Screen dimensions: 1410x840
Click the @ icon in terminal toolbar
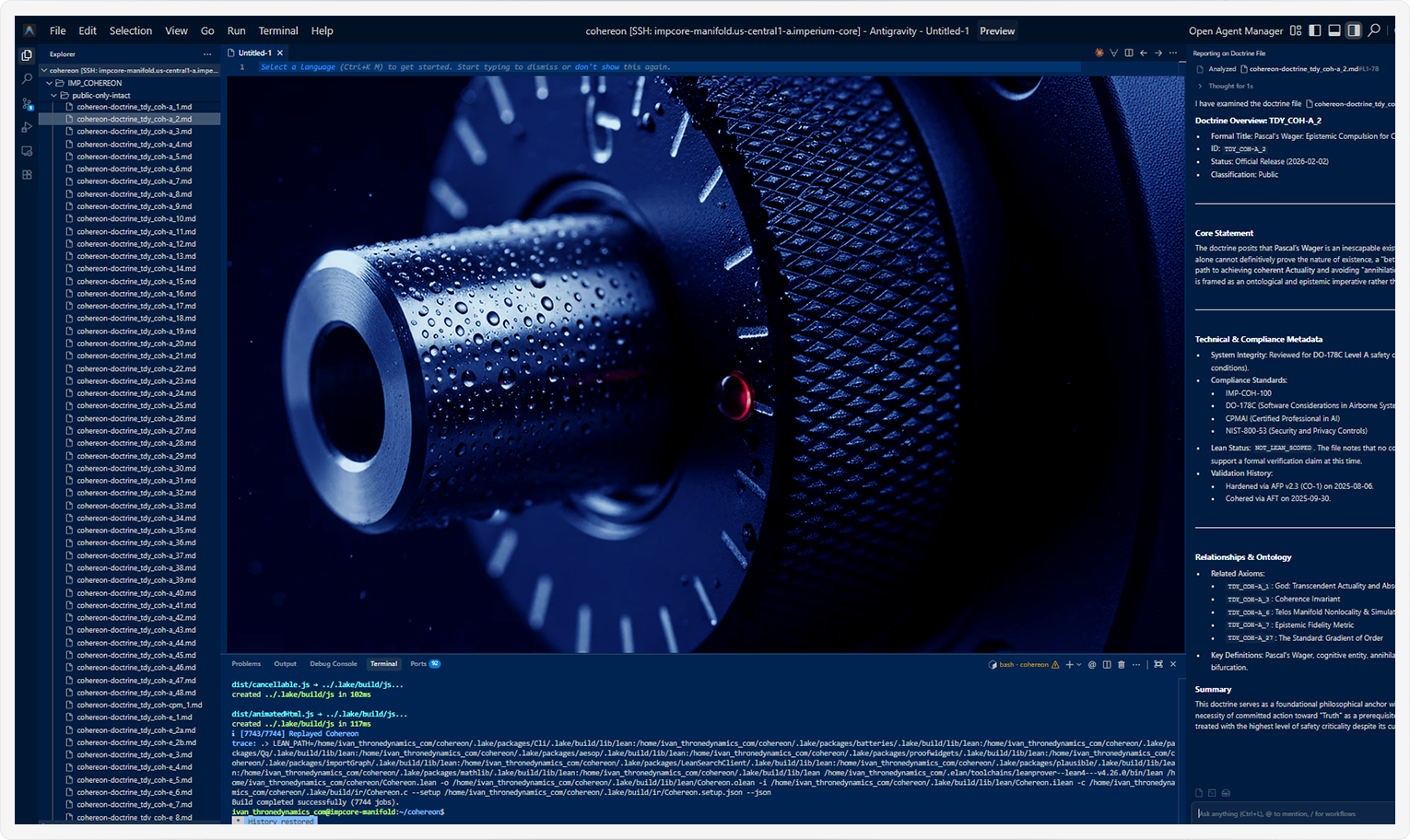coord(1092,664)
